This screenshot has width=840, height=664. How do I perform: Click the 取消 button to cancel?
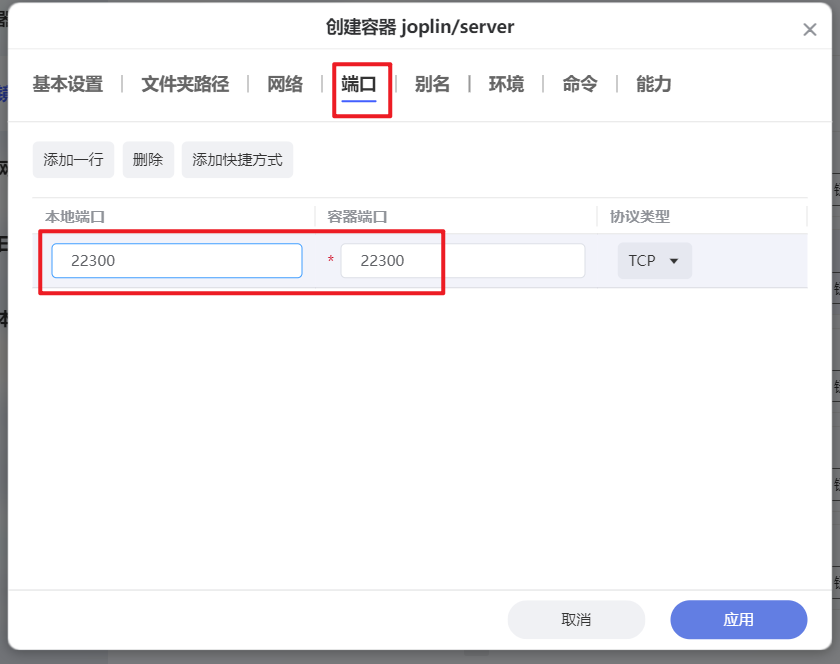(x=576, y=619)
